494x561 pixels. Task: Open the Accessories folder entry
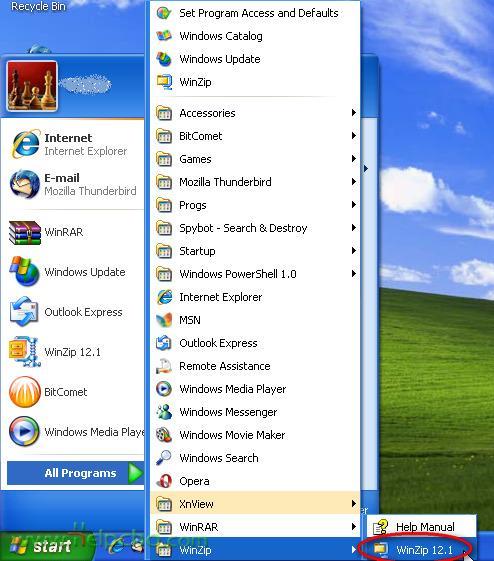click(255, 113)
